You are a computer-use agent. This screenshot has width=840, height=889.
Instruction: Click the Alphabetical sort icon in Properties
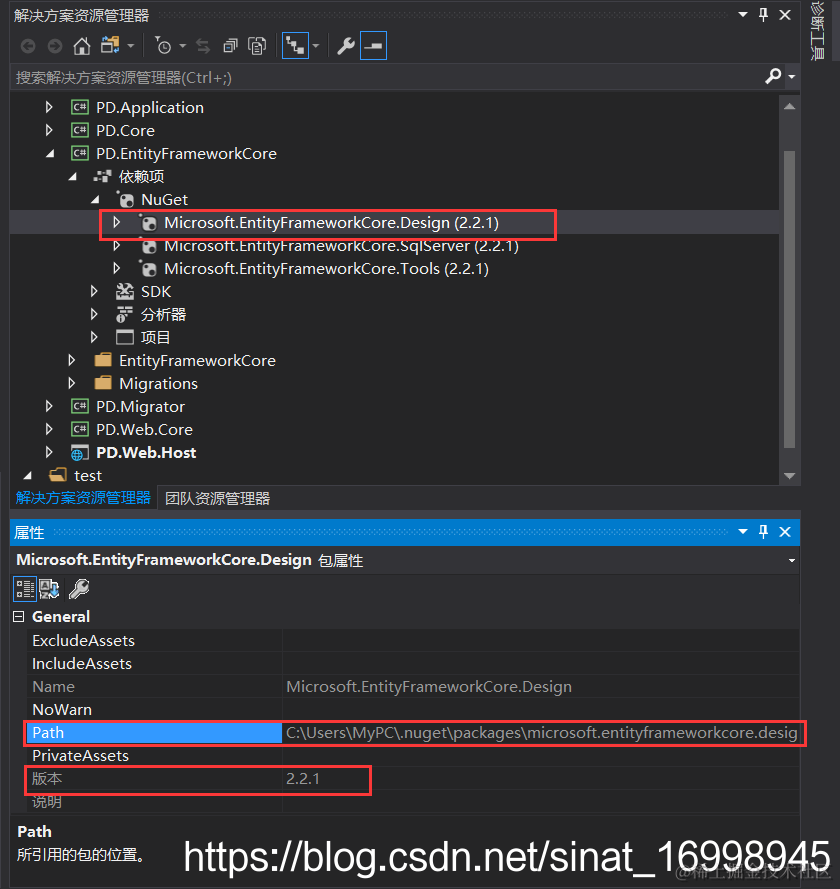(x=49, y=589)
